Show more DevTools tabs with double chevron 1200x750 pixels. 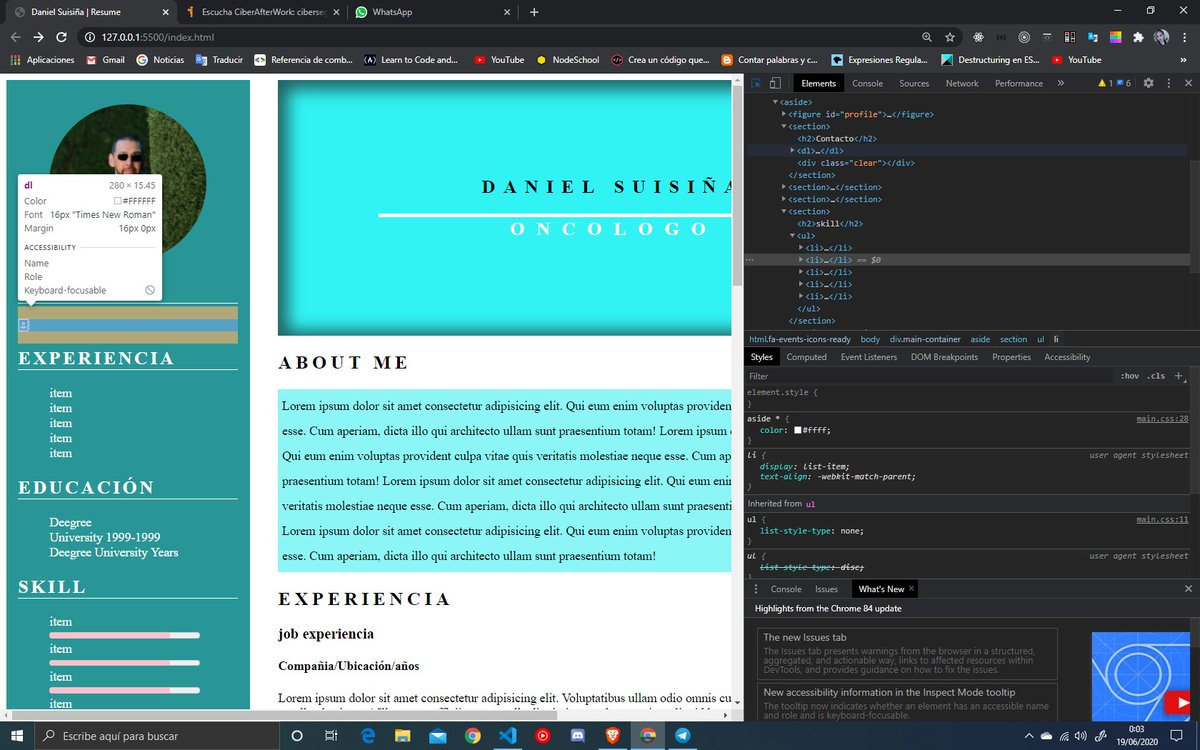click(x=1060, y=83)
